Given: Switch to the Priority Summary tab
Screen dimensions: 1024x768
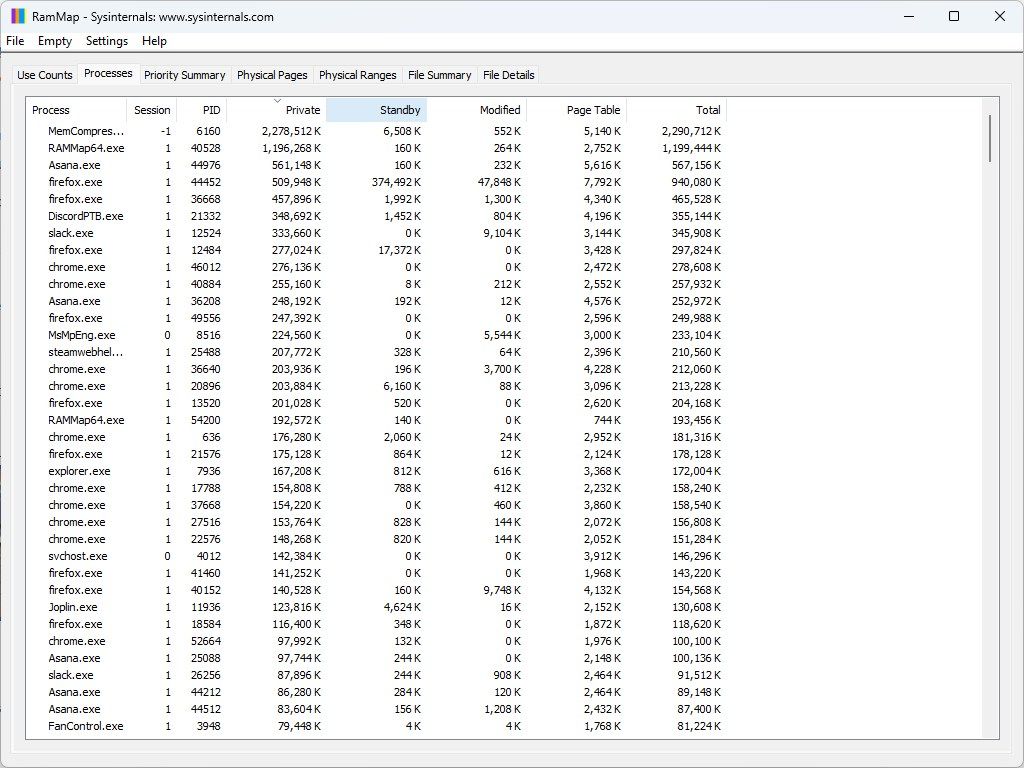Looking at the screenshot, I should pos(184,75).
